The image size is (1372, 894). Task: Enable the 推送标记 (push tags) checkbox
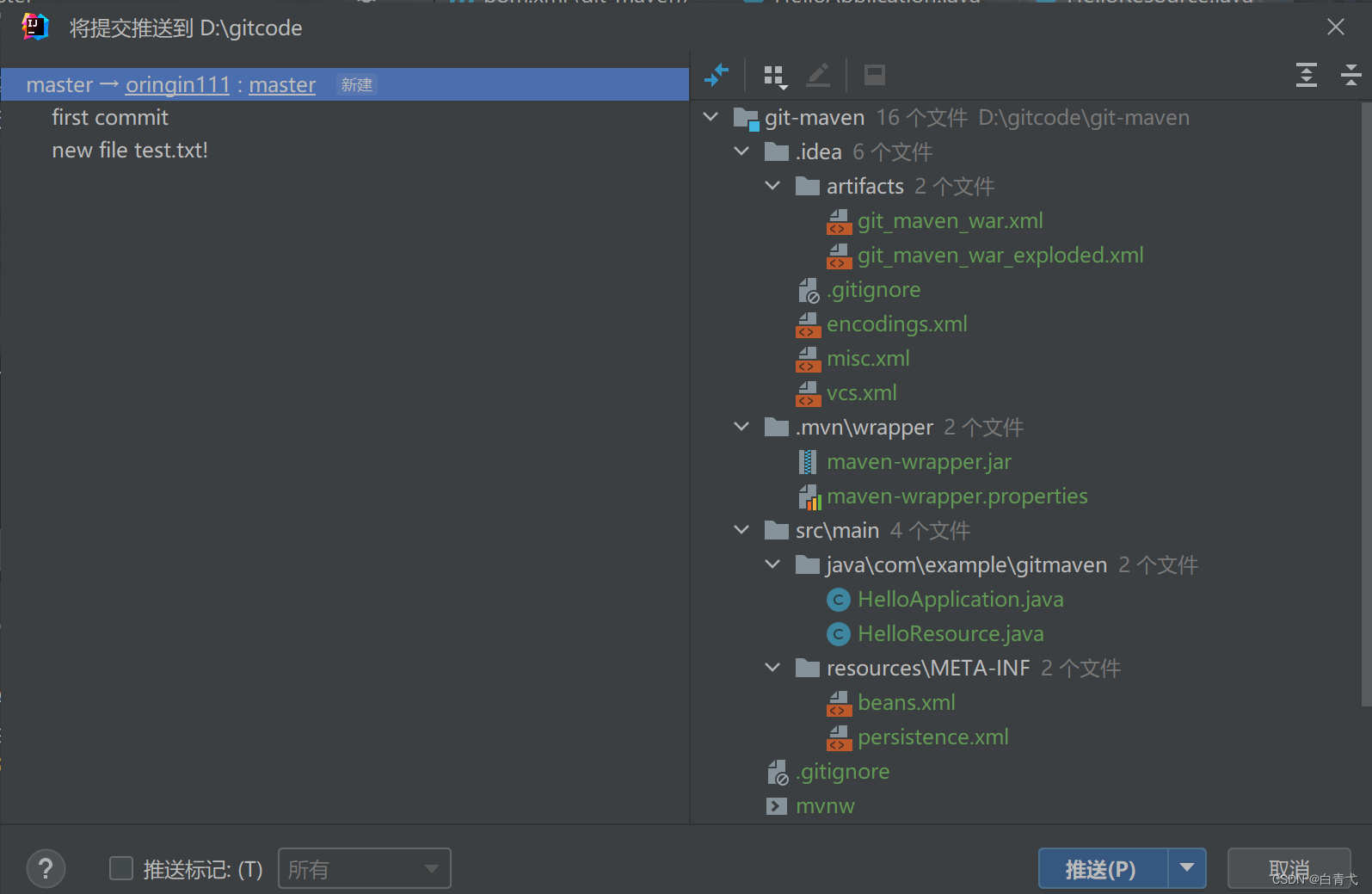[121, 869]
